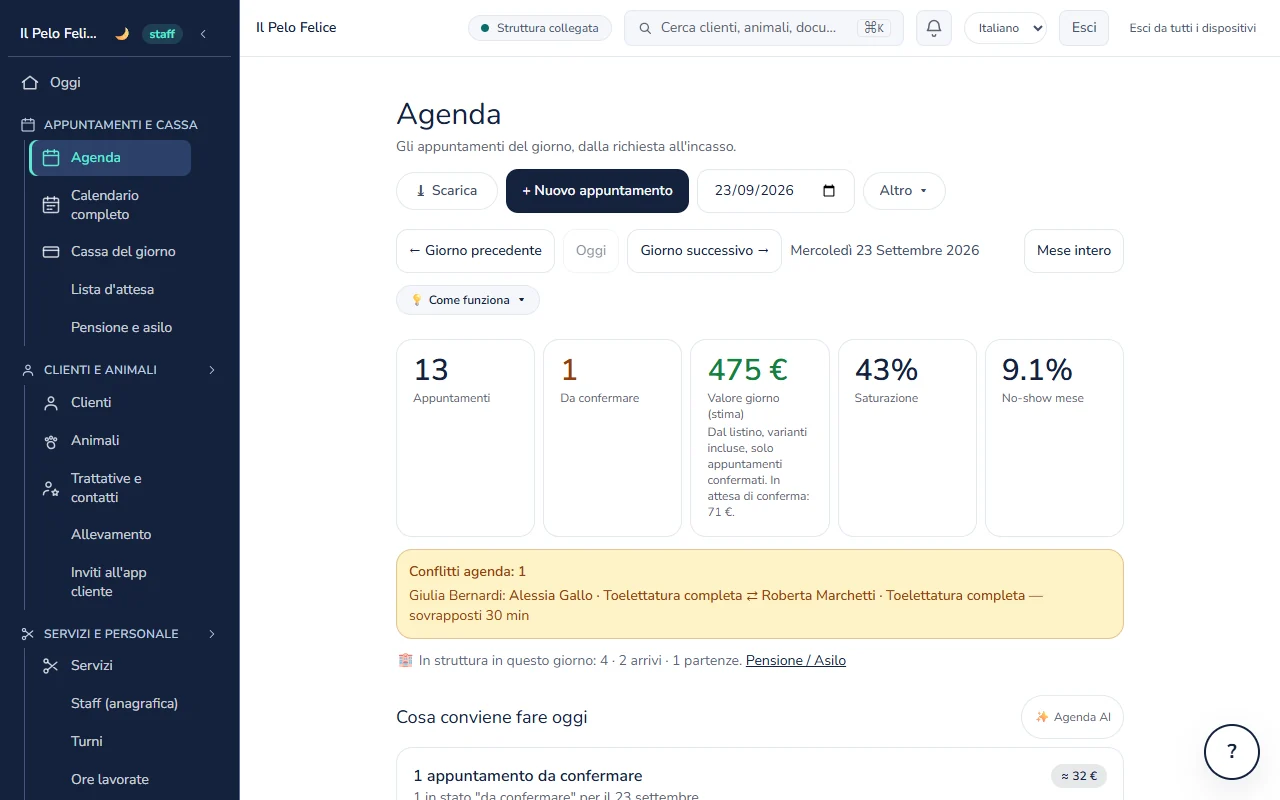
Task: Click the Clienti person icon
Action: [51, 403]
